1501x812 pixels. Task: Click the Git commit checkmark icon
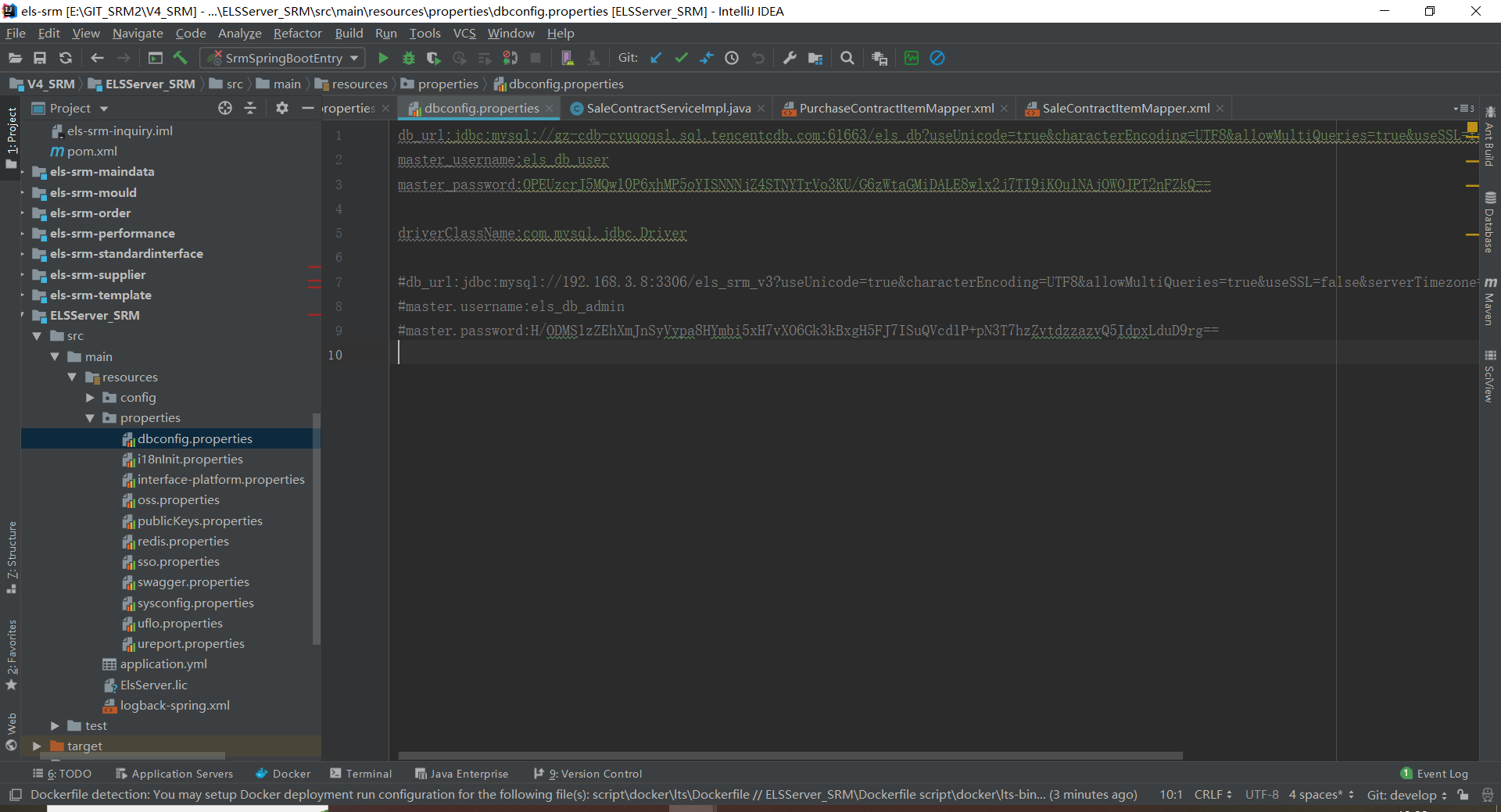[x=681, y=58]
